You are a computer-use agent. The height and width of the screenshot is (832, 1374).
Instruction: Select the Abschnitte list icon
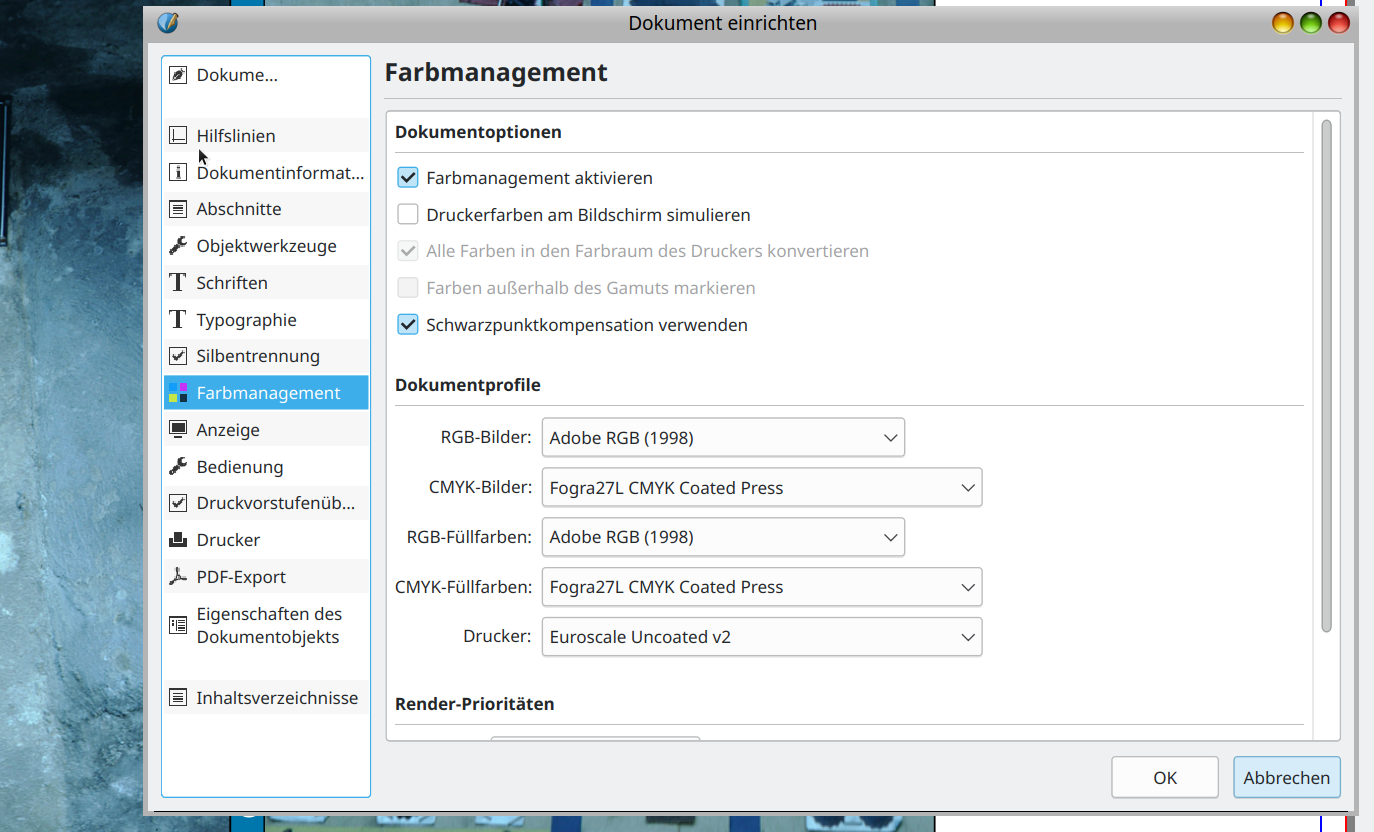click(x=178, y=209)
